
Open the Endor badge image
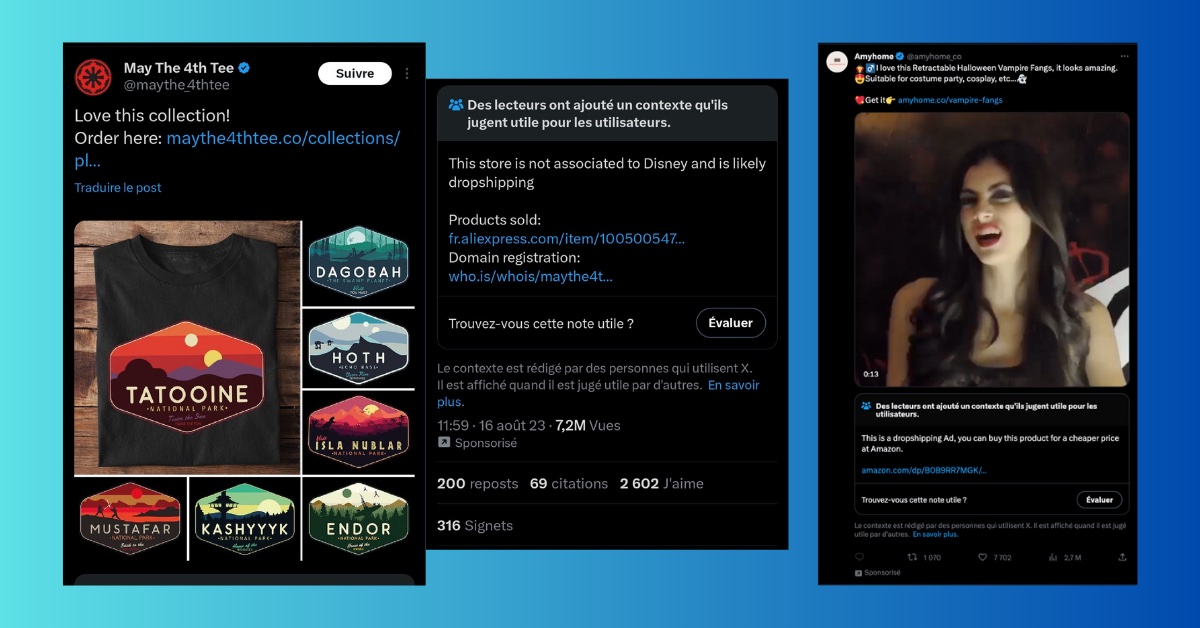[359, 518]
